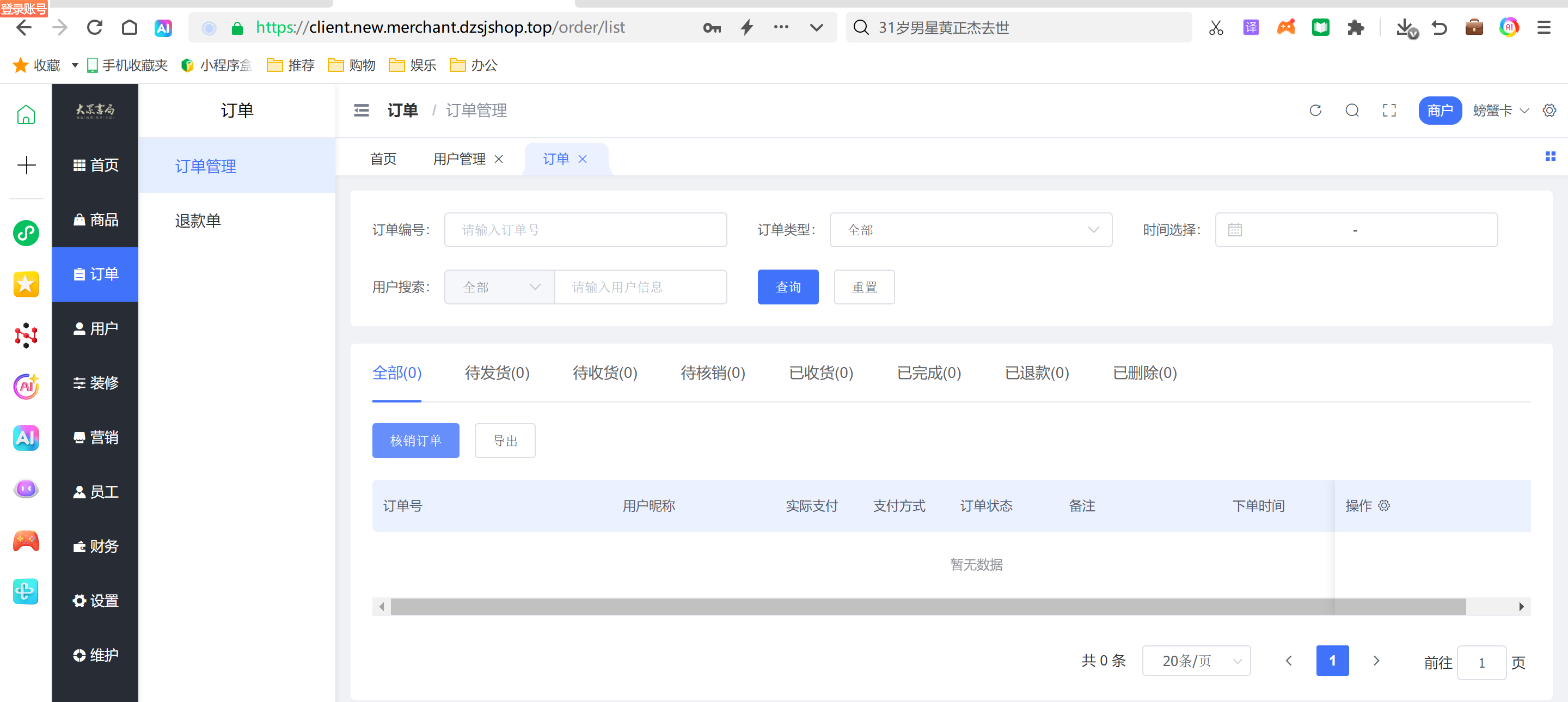This screenshot has height=702, width=1568.
Task: Open the translate extension icon
Action: 1250,27
